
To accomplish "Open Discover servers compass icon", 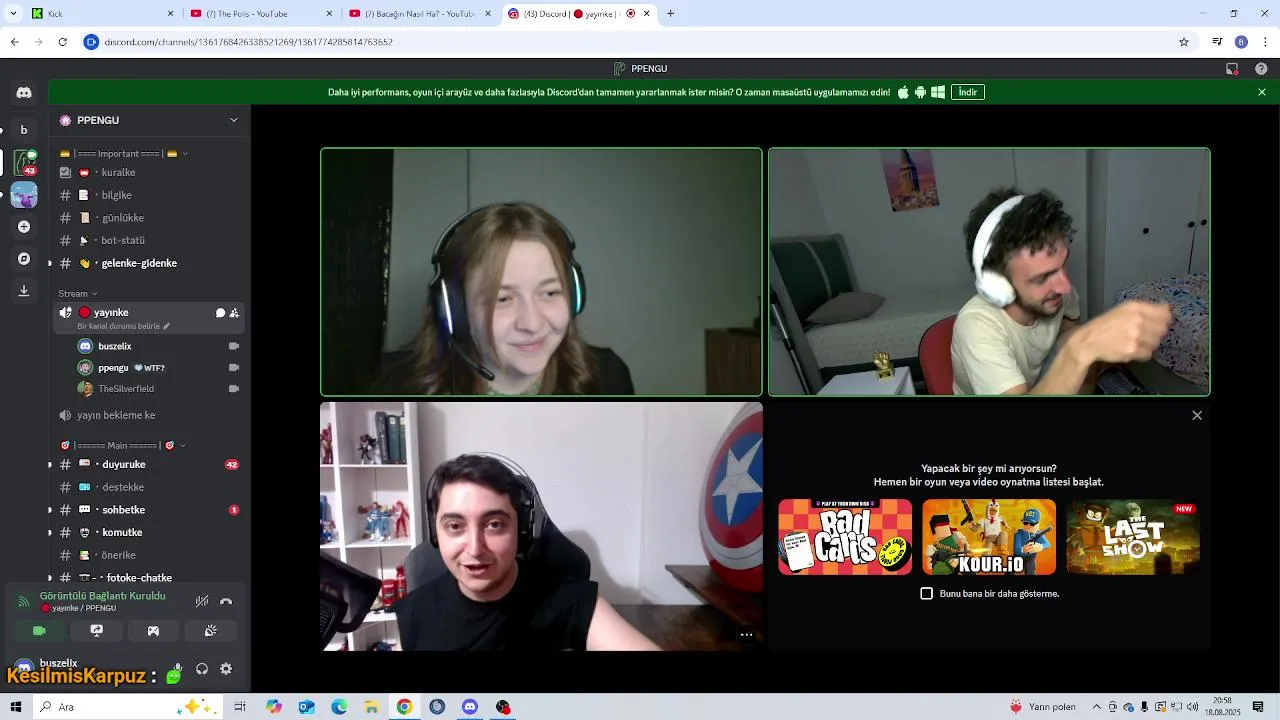I will 24,259.
